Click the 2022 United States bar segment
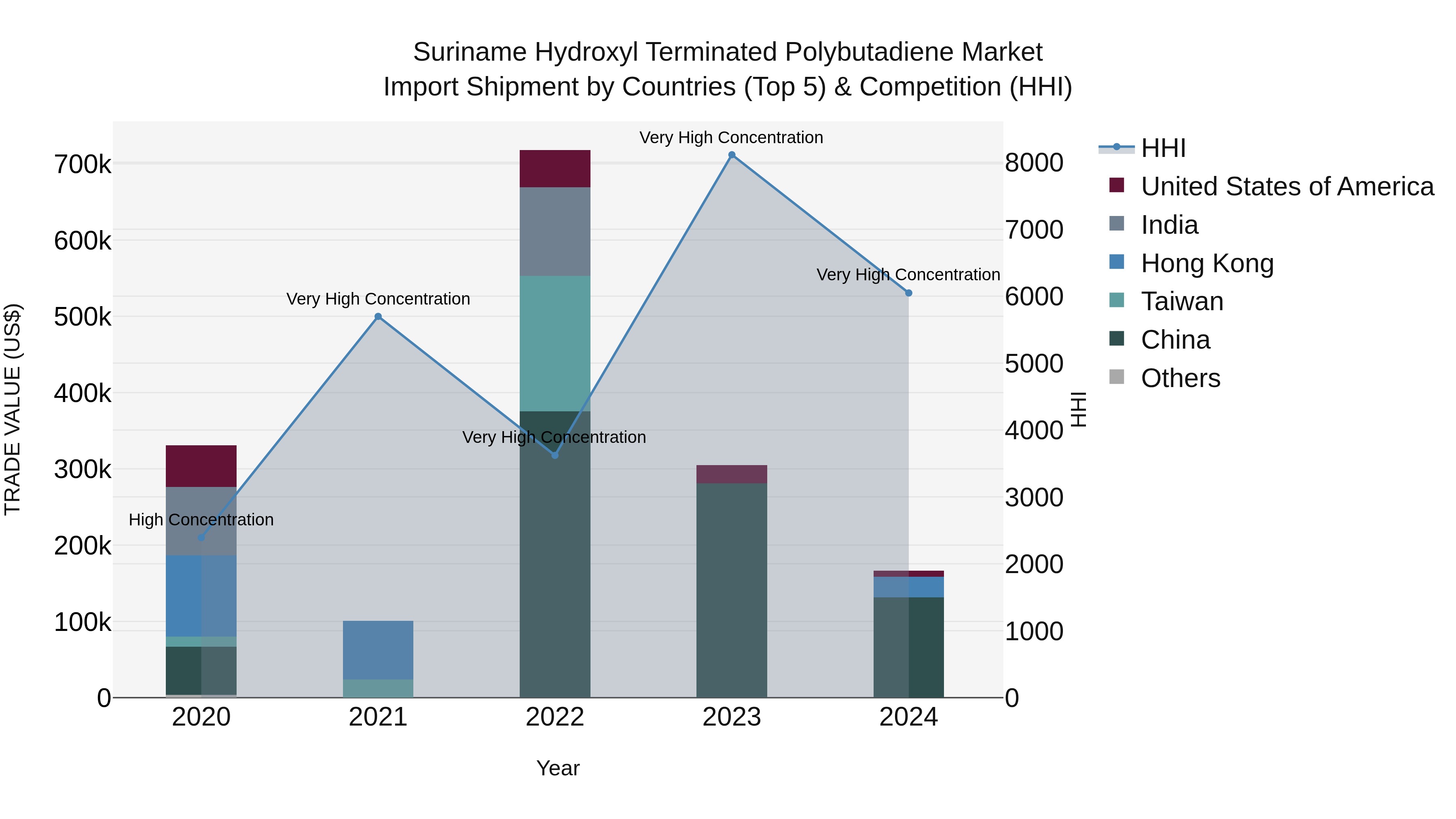The height and width of the screenshot is (819, 1456). click(555, 168)
